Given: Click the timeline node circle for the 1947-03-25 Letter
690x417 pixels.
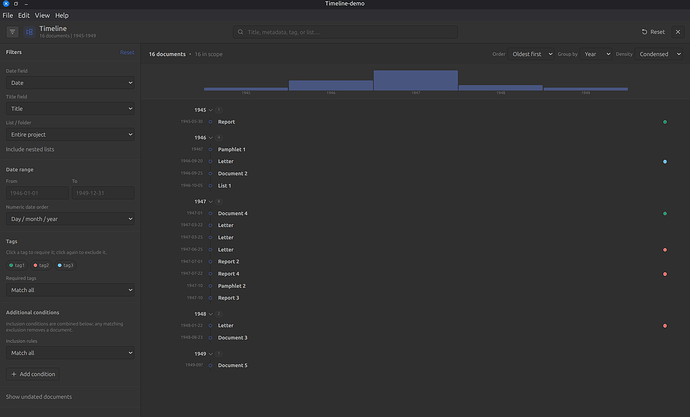Looking at the screenshot, I should pyautogui.click(x=210, y=238).
